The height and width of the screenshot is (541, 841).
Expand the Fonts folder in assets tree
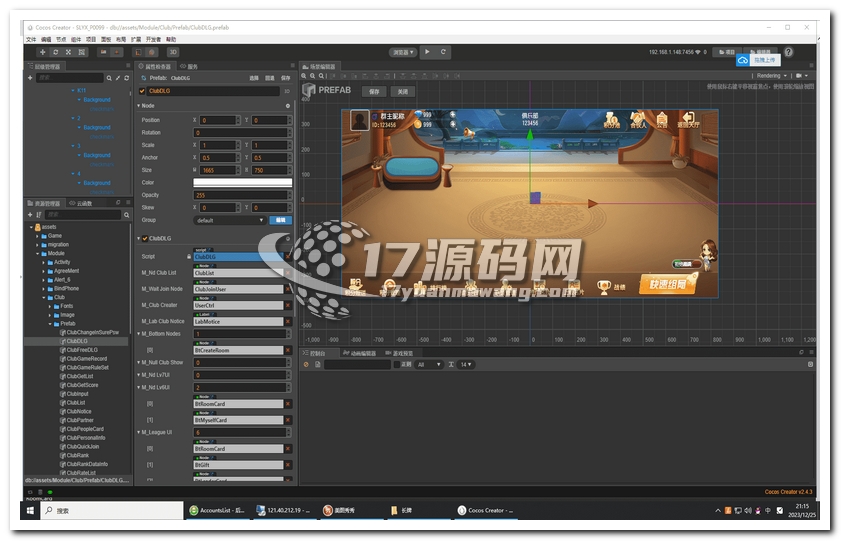coord(50,306)
